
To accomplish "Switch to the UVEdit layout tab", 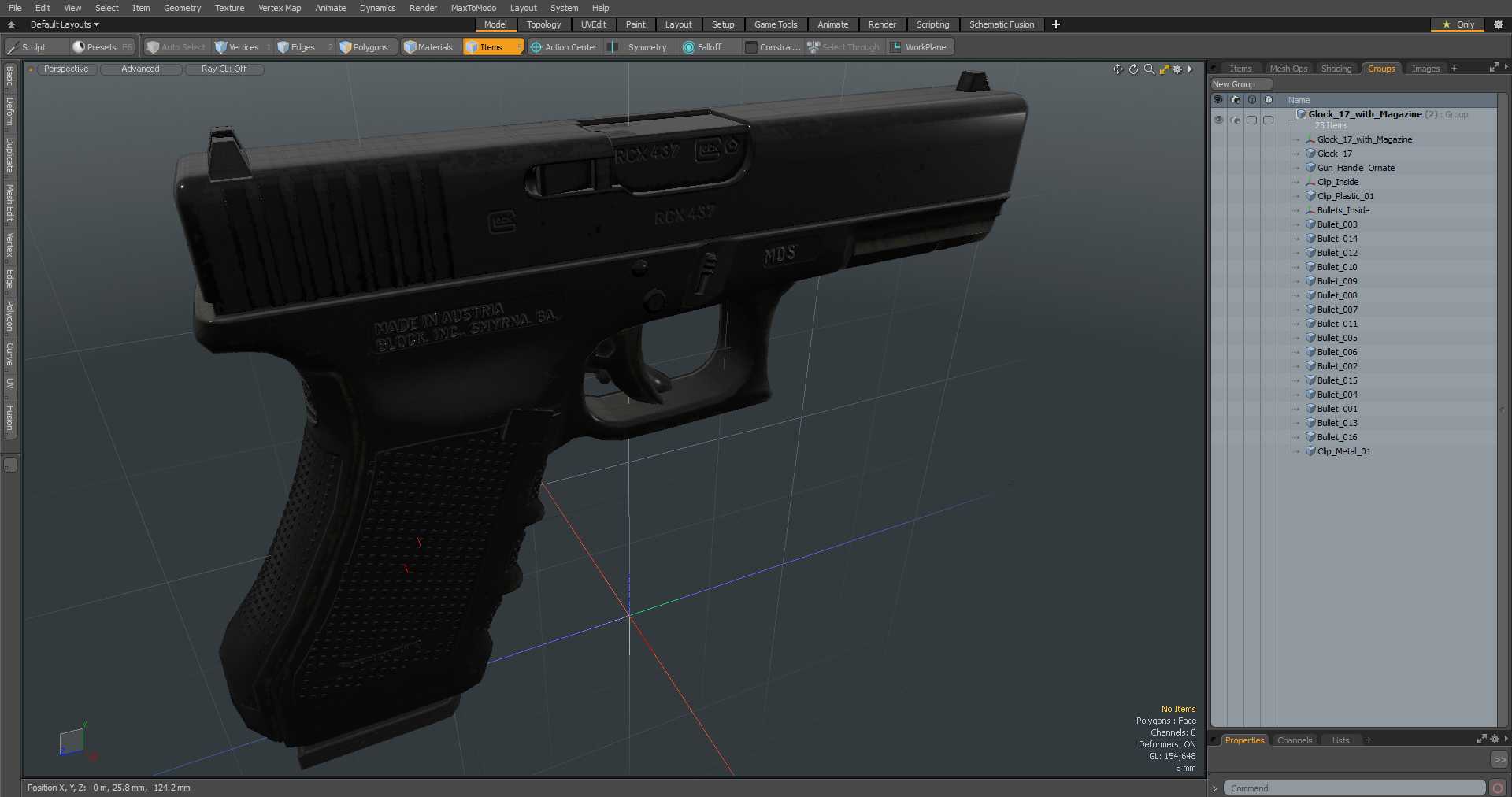I will [593, 24].
